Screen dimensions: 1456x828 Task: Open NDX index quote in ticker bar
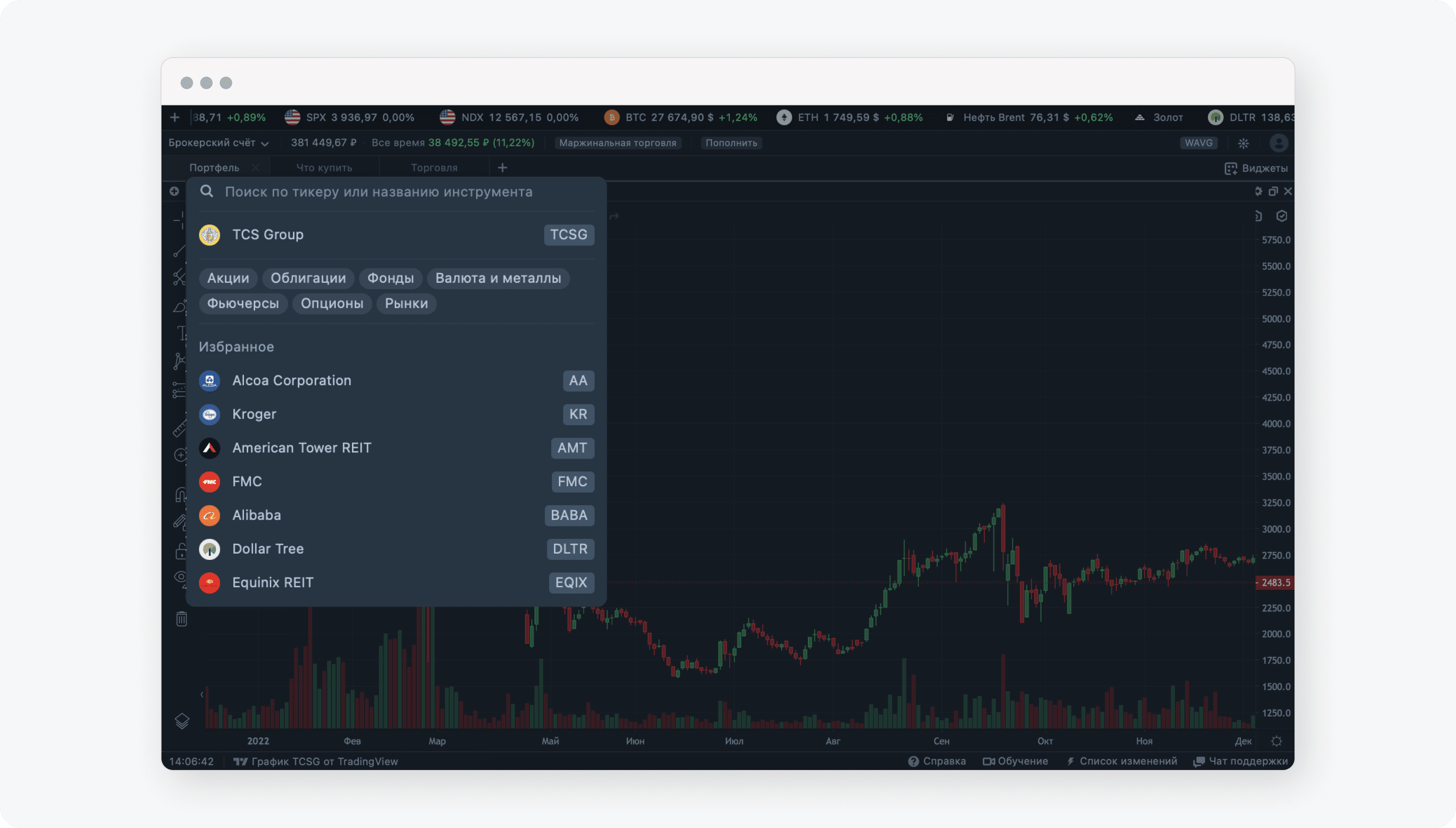[x=509, y=117]
